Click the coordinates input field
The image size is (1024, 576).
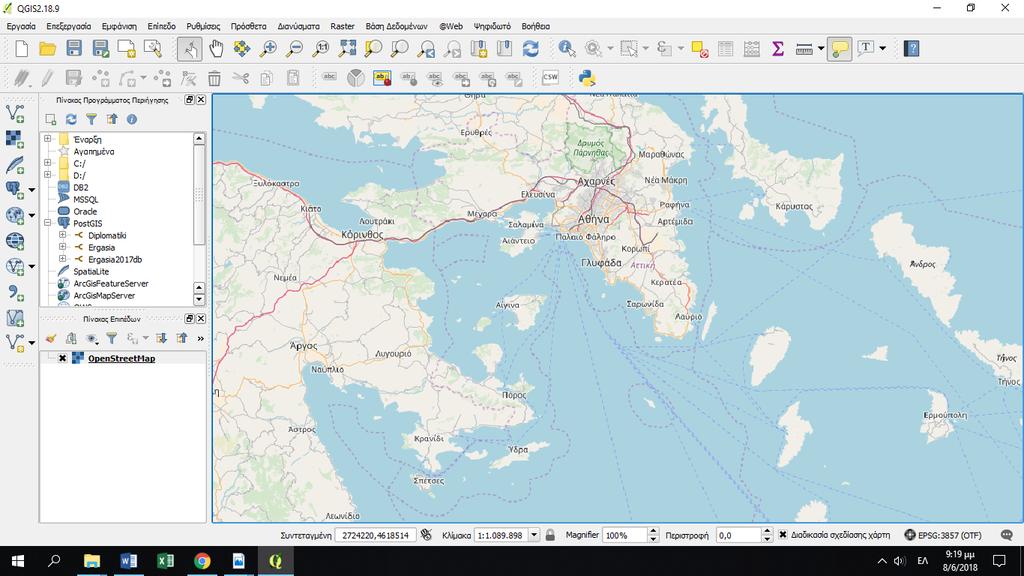(376, 535)
